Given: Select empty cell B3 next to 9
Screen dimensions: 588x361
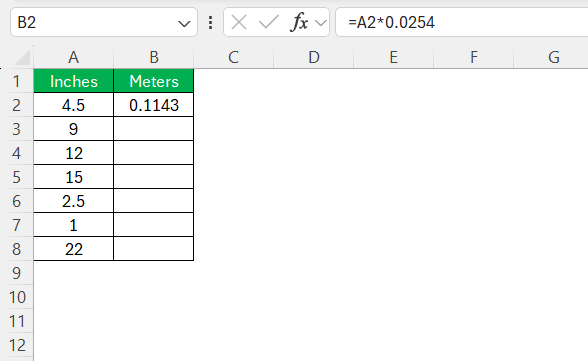Looking at the screenshot, I should [x=154, y=129].
